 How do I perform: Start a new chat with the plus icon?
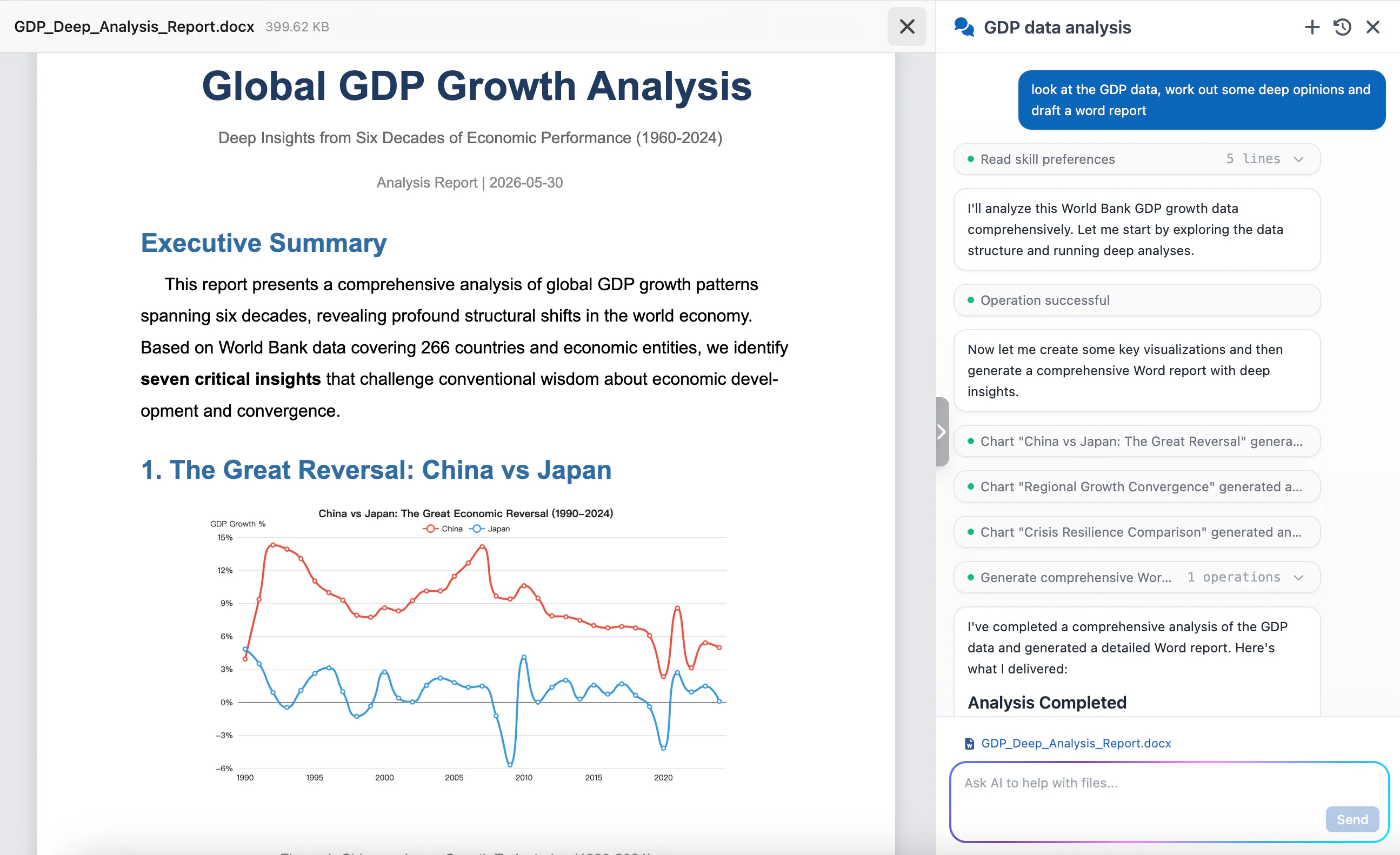click(x=1312, y=27)
